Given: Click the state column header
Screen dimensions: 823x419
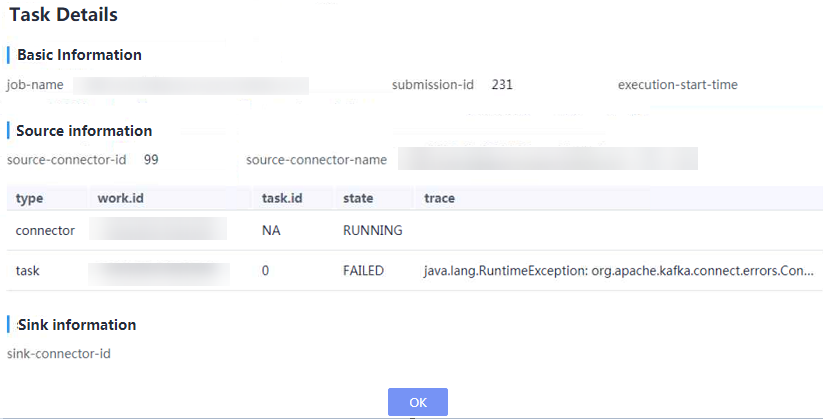Looking at the screenshot, I should pyautogui.click(x=358, y=198).
